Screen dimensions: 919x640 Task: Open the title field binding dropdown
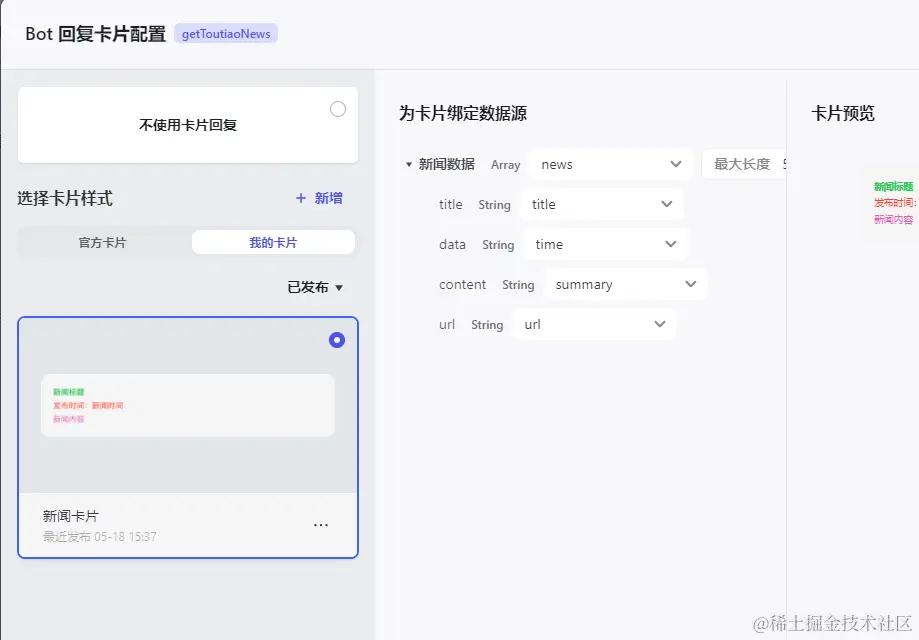(601, 204)
